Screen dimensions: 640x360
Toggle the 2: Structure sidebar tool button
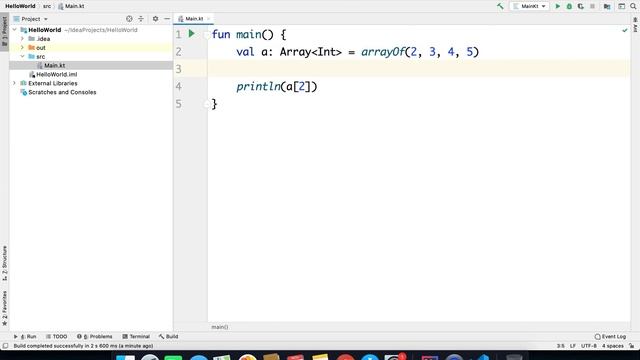pyautogui.click(x=4, y=263)
